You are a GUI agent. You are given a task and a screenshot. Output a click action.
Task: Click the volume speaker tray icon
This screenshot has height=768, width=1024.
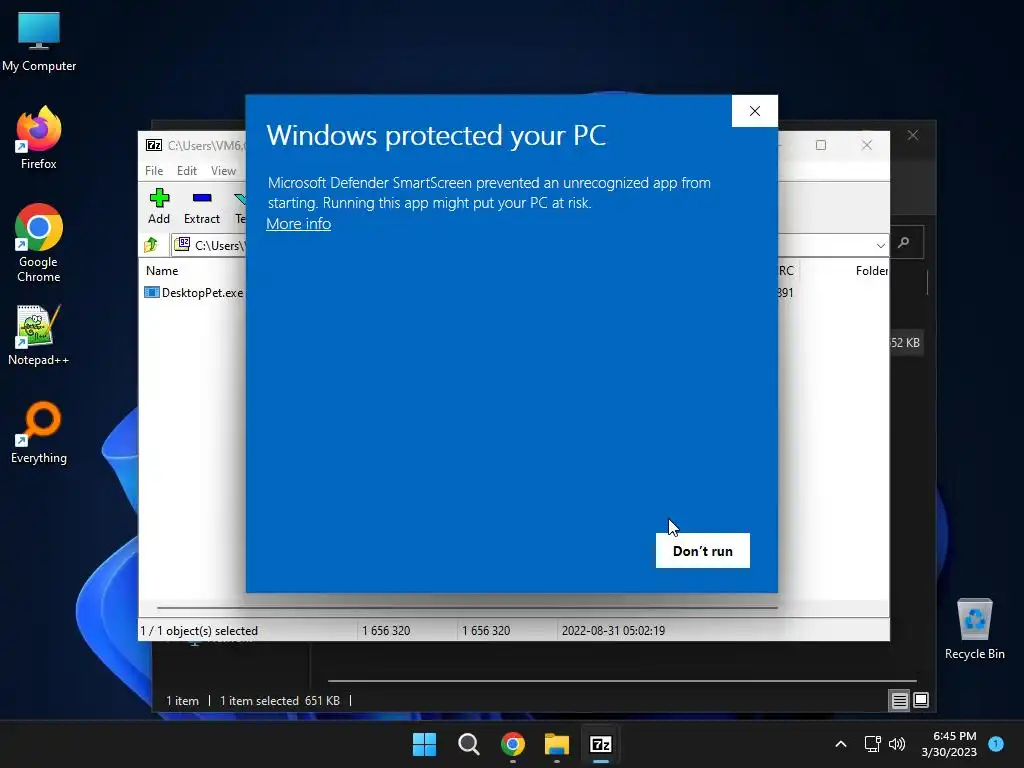click(897, 744)
